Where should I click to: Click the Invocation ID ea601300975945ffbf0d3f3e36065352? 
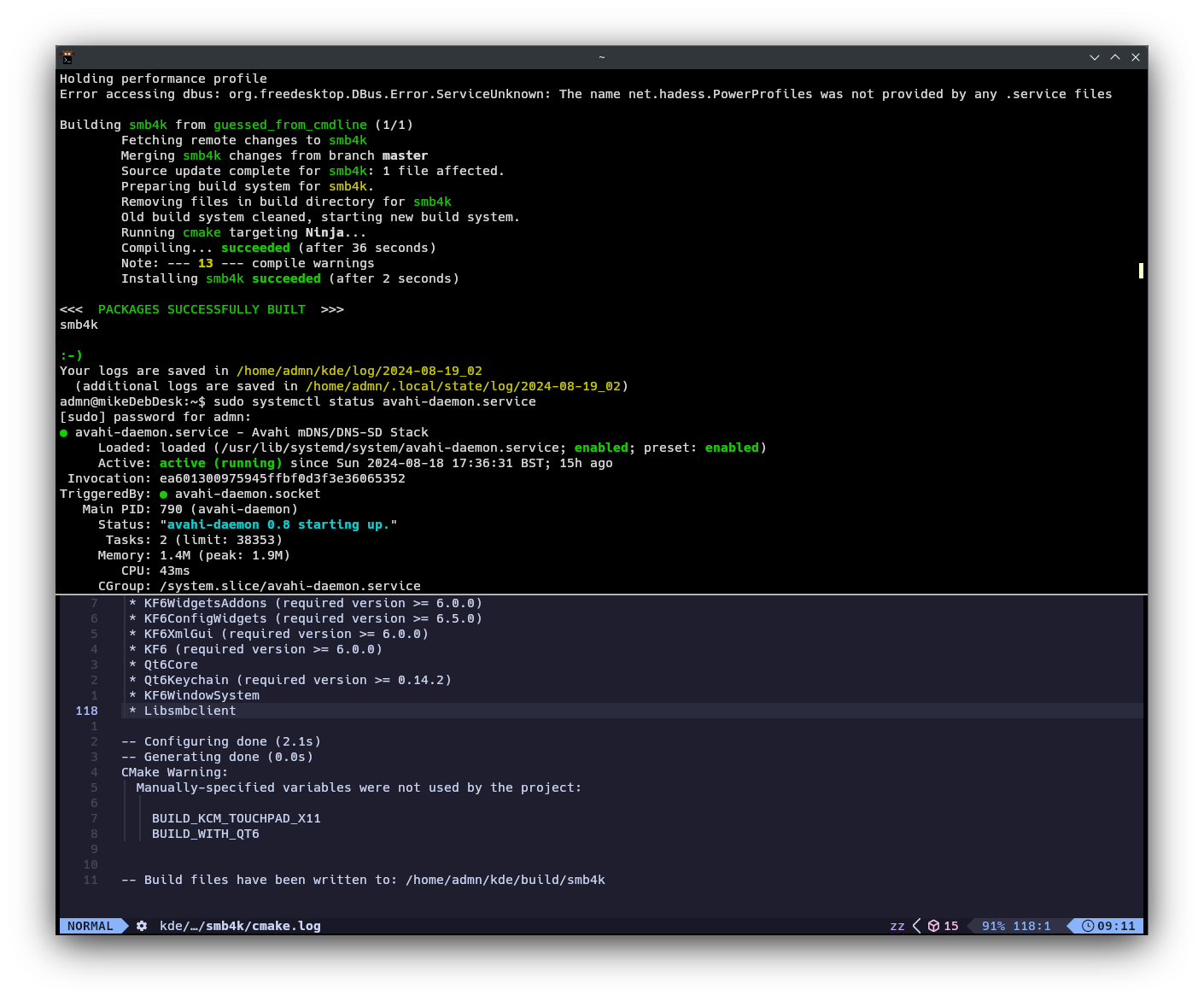tap(283, 478)
